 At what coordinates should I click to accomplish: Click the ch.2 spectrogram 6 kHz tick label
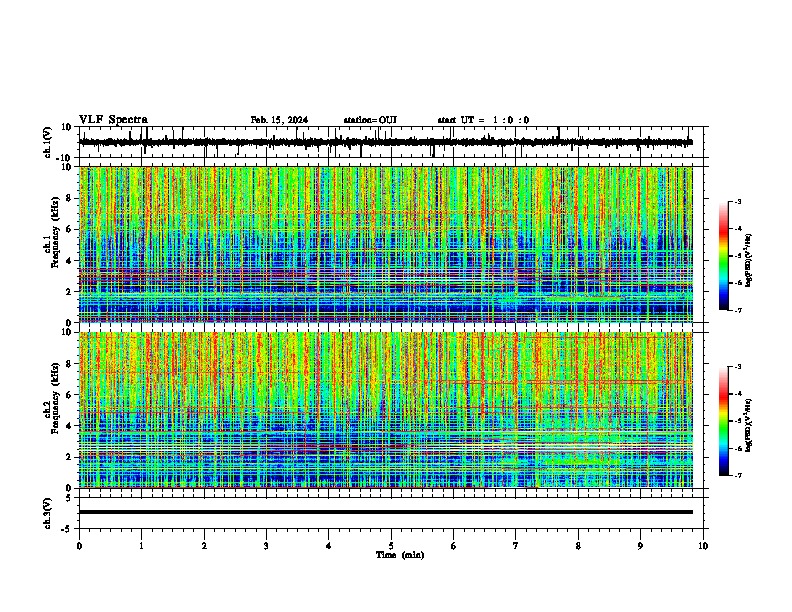coord(69,395)
